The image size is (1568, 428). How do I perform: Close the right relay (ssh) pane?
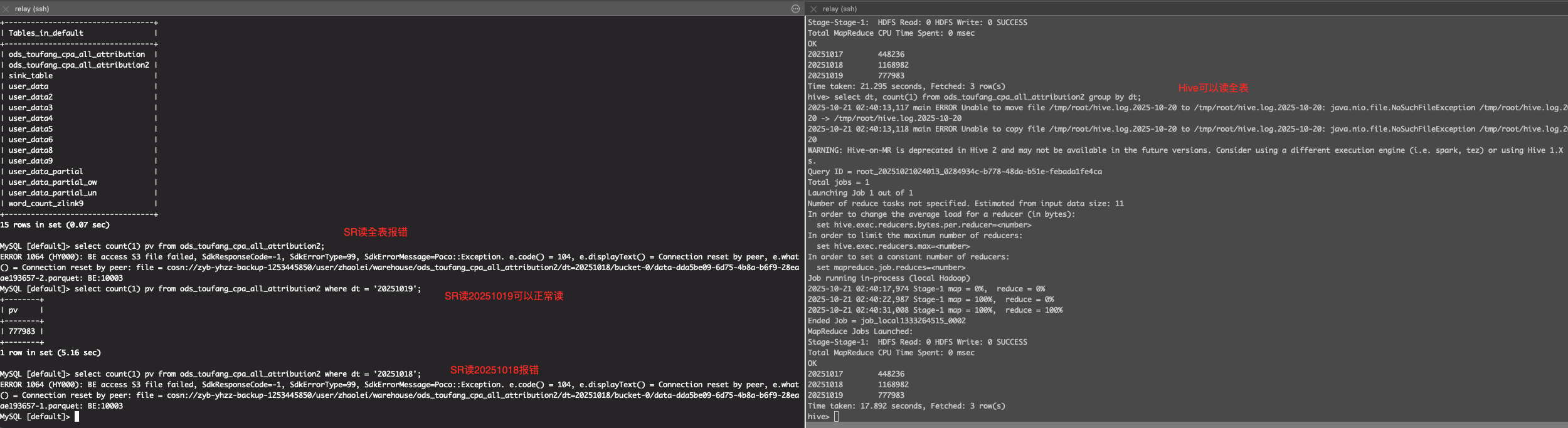point(813,9)
